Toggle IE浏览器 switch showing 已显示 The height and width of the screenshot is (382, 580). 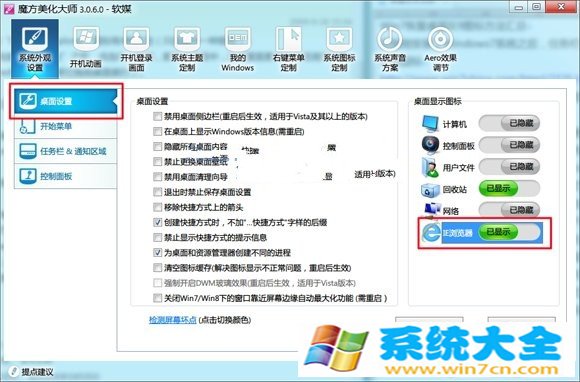click(x=509, y=232)
